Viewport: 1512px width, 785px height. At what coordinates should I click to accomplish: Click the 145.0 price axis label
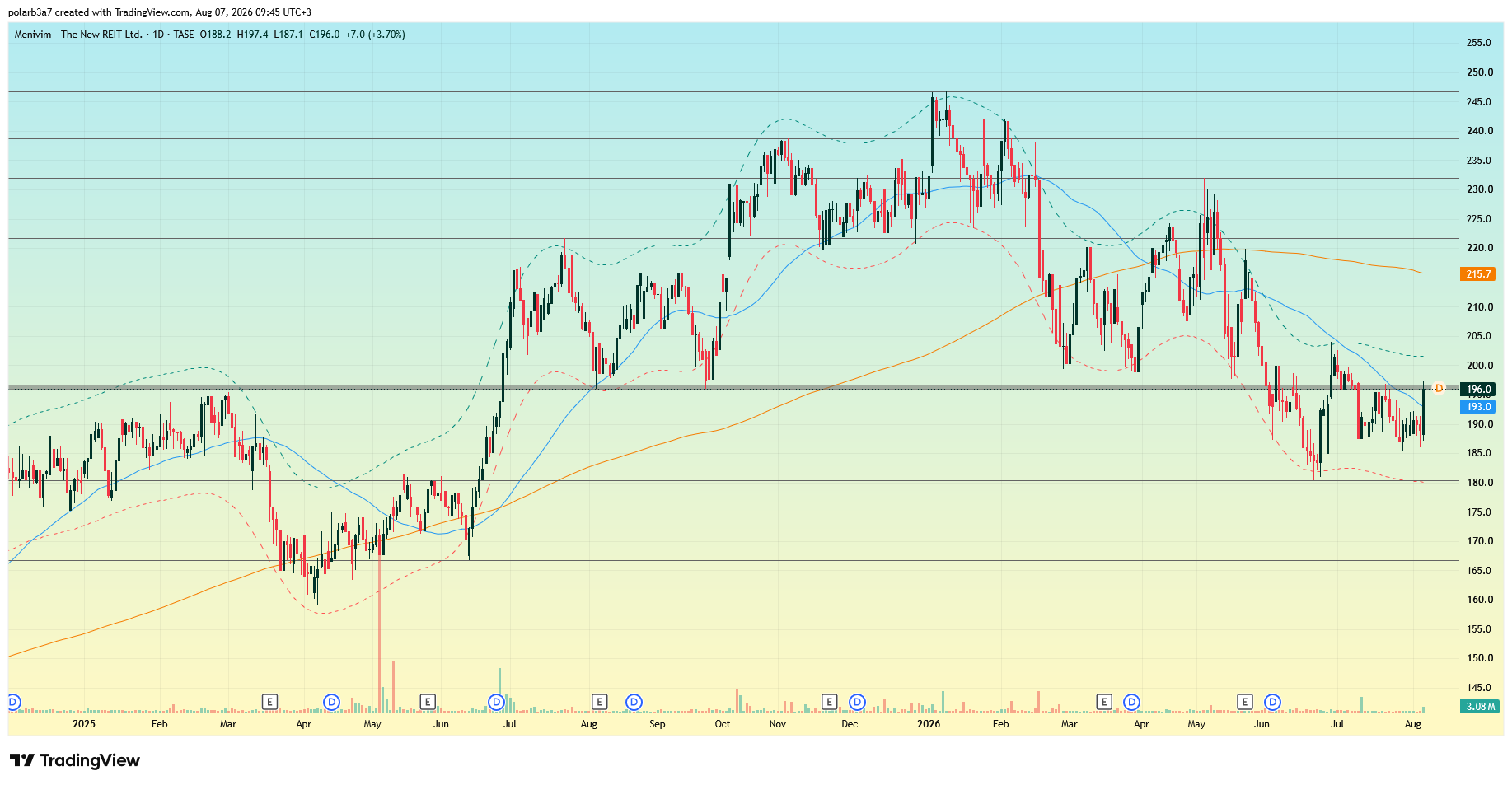point(1479,688)
